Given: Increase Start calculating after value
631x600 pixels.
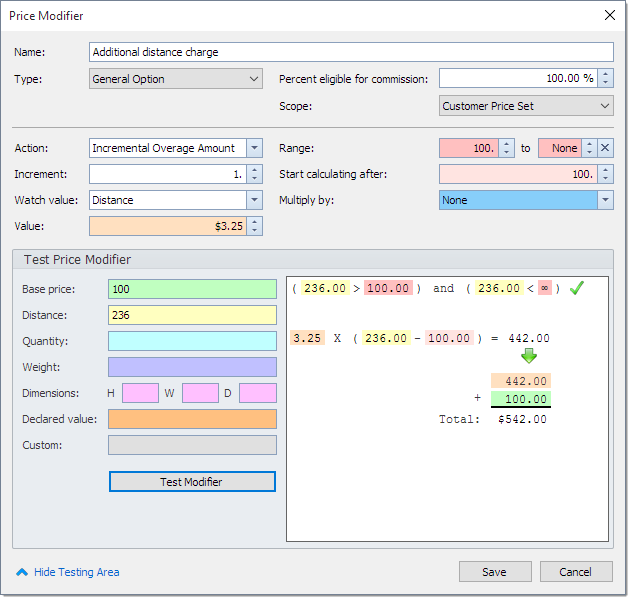Looking at the screenshot, I should click(x=605, y=170).
